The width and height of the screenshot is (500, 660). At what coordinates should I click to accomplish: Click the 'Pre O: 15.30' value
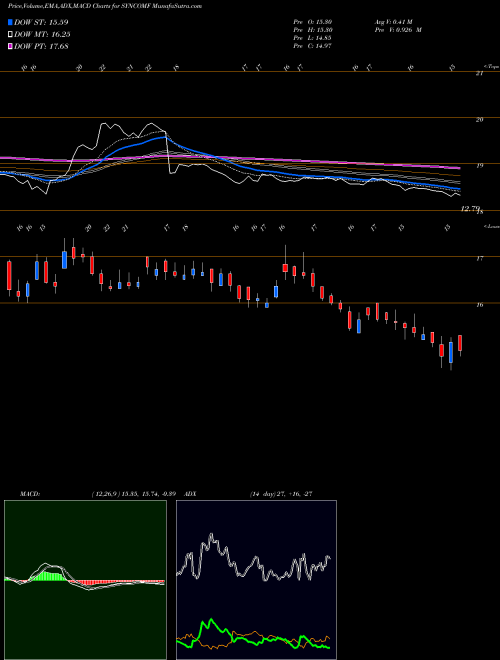(x=314, y=22)
